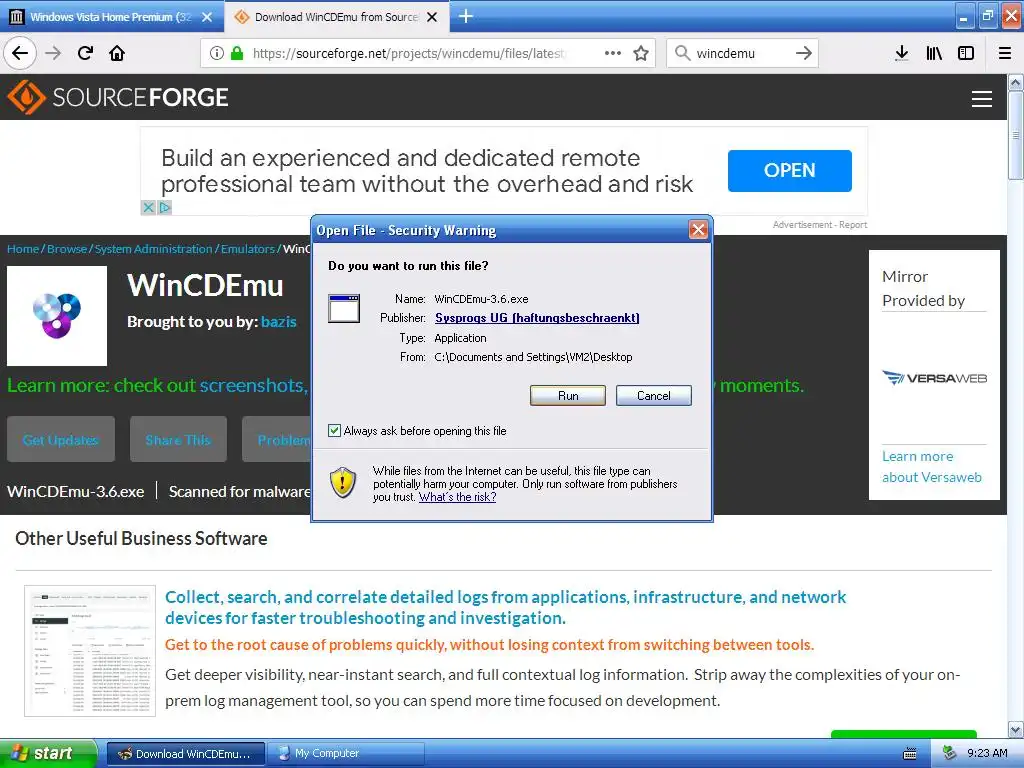Open the advertisement Report link
1024x768 pixels.
pos(853,225)
